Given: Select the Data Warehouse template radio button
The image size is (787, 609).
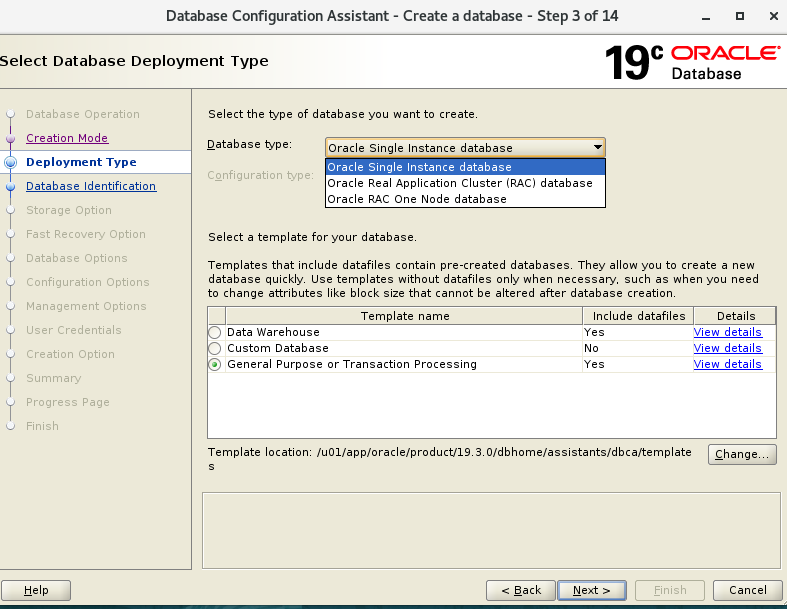Looking at the screenshot, I should [215, 332].
